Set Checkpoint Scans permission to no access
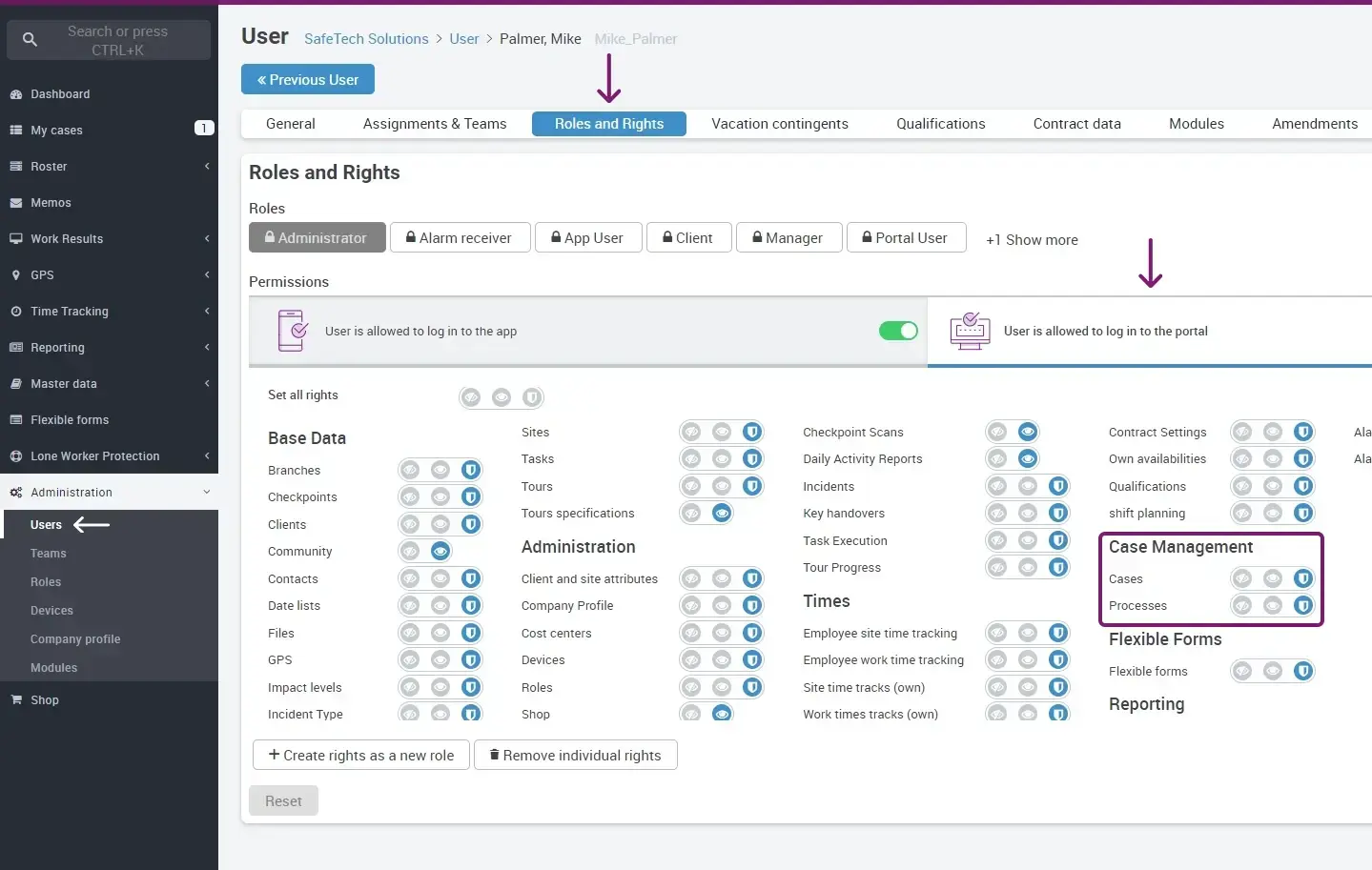 997,432
